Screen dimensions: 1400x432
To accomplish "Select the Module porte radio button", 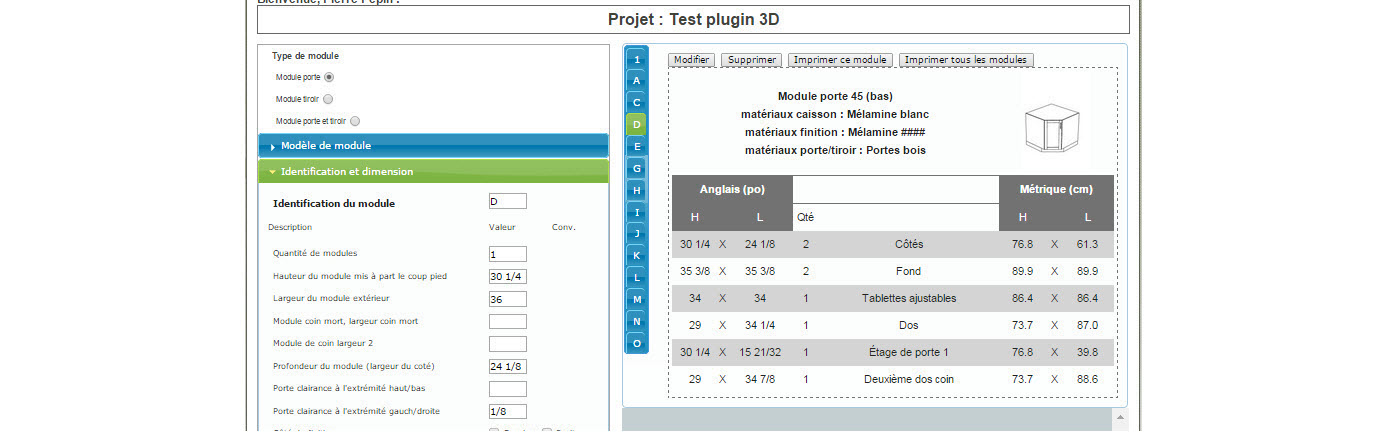I will pyautogui.click(x=329, y=77).
